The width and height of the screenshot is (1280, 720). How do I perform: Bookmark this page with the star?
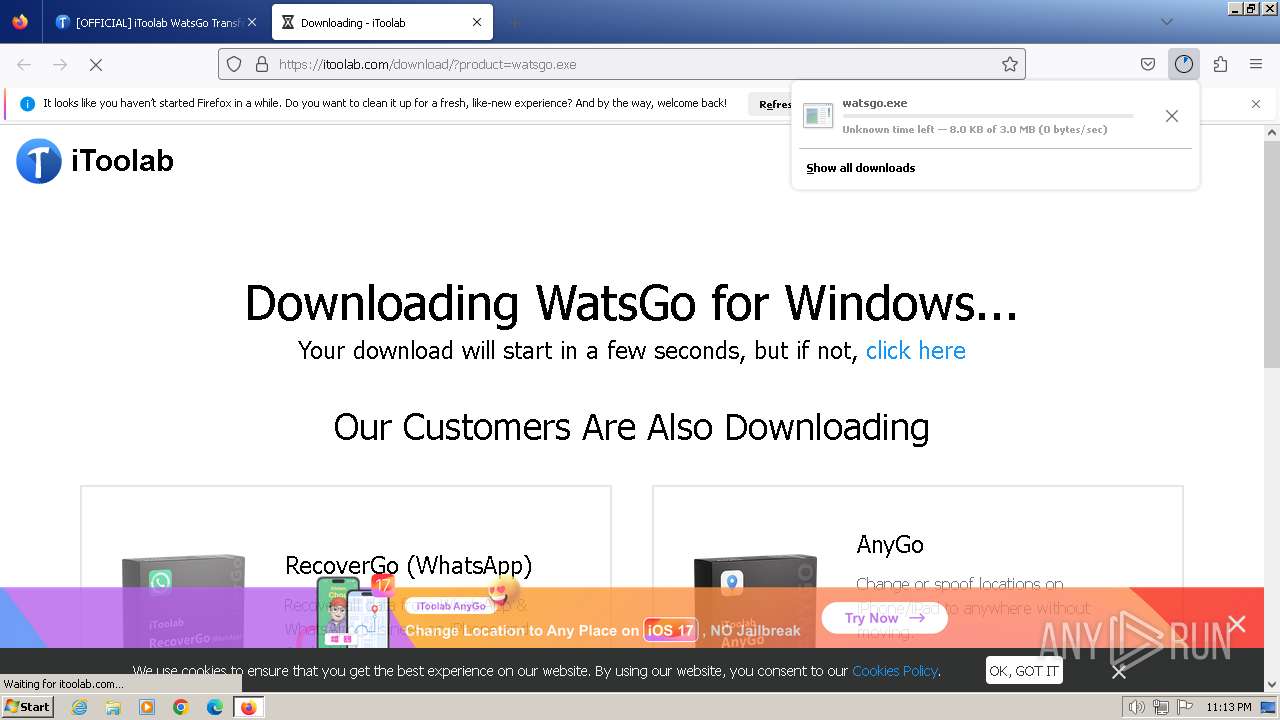coord(1010,64)
